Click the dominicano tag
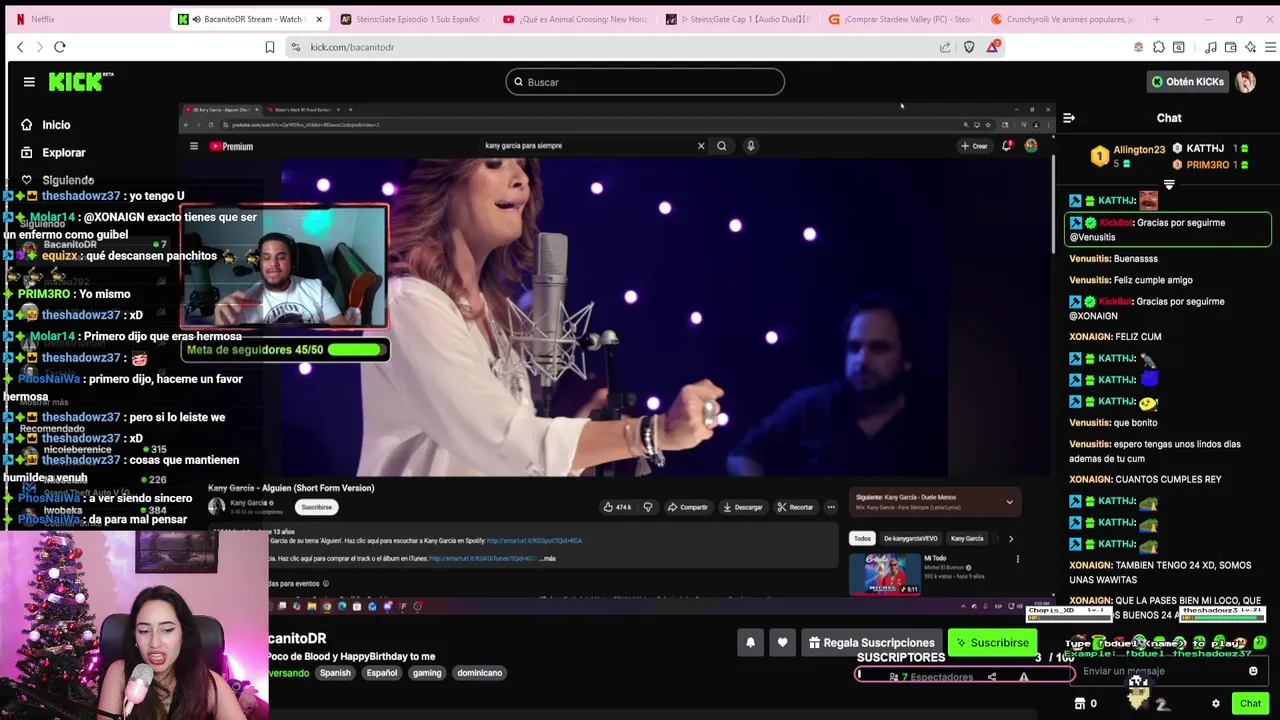Screen dimensions: 1280x720 tap(479, 673)
